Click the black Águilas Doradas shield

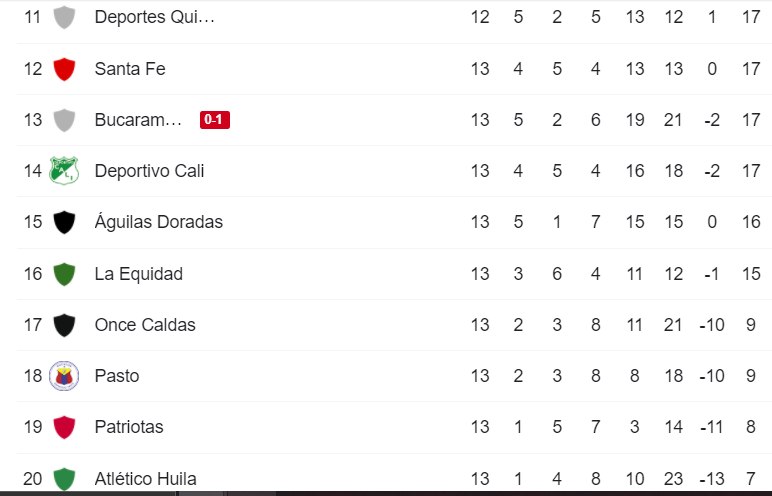tap(64, 222)
